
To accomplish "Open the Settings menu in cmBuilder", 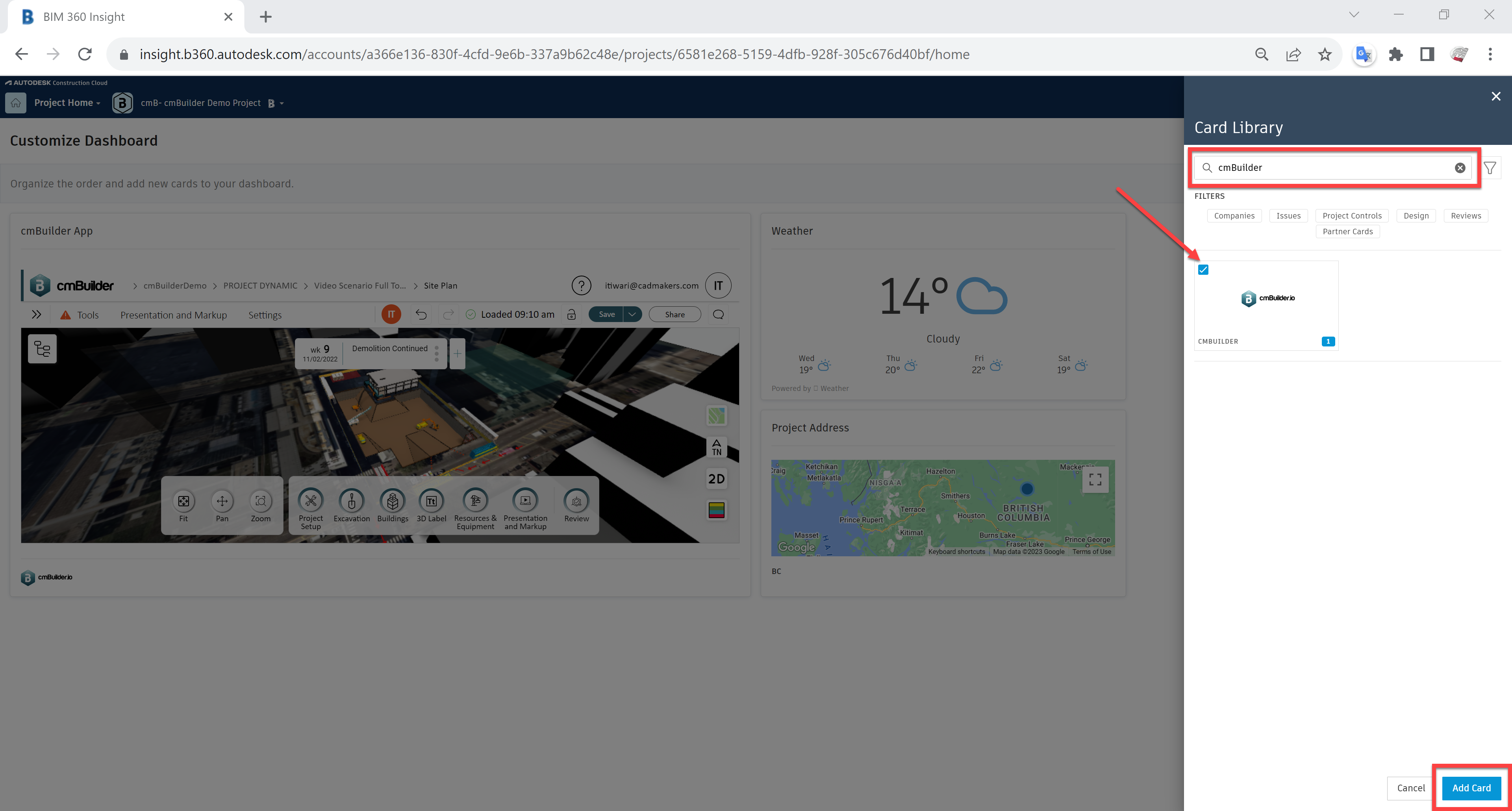I will pyautogui.click(x=265, y=315).
